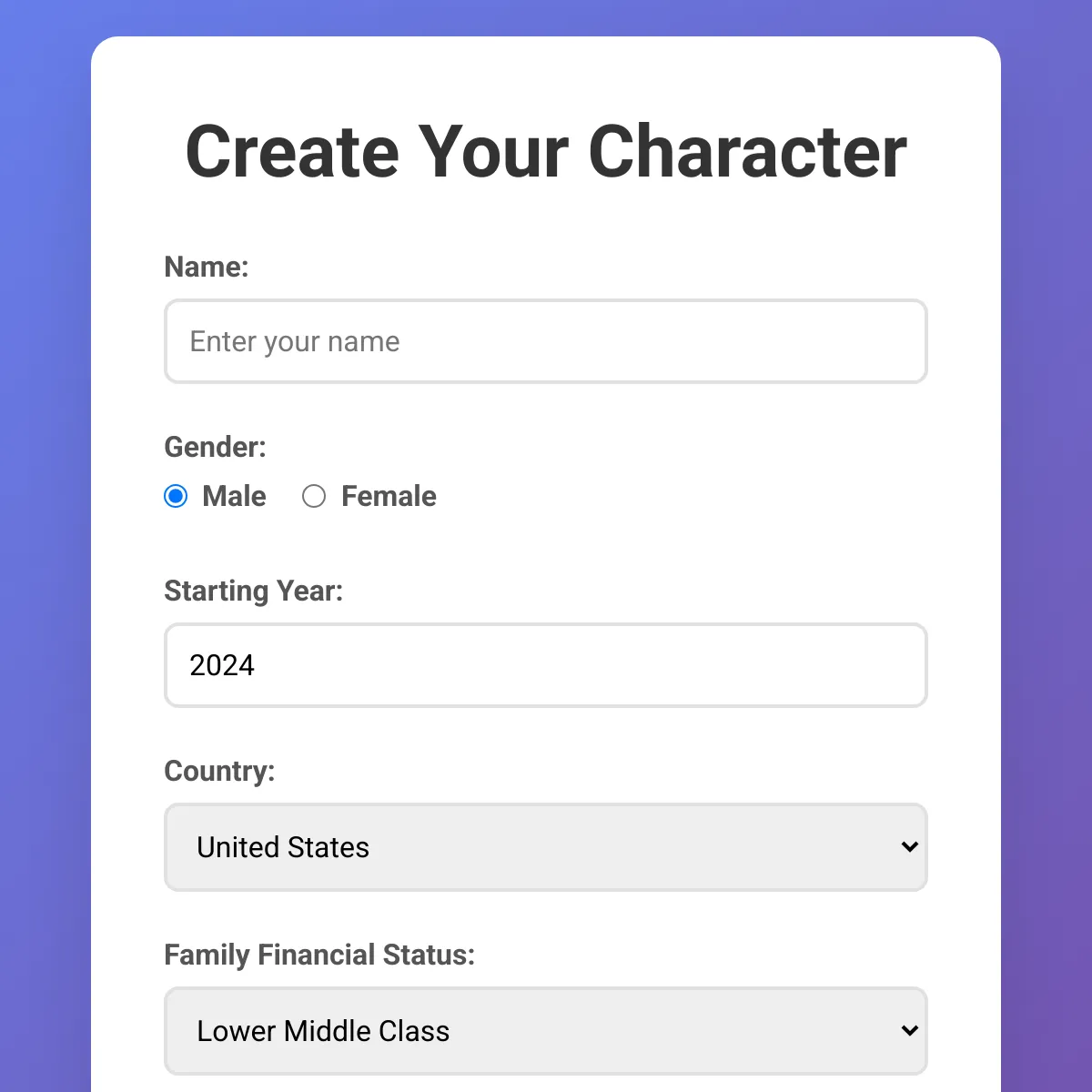Choose the Female radio button
Viewport: 1092px width, 1092px height.
coord(314,496)
